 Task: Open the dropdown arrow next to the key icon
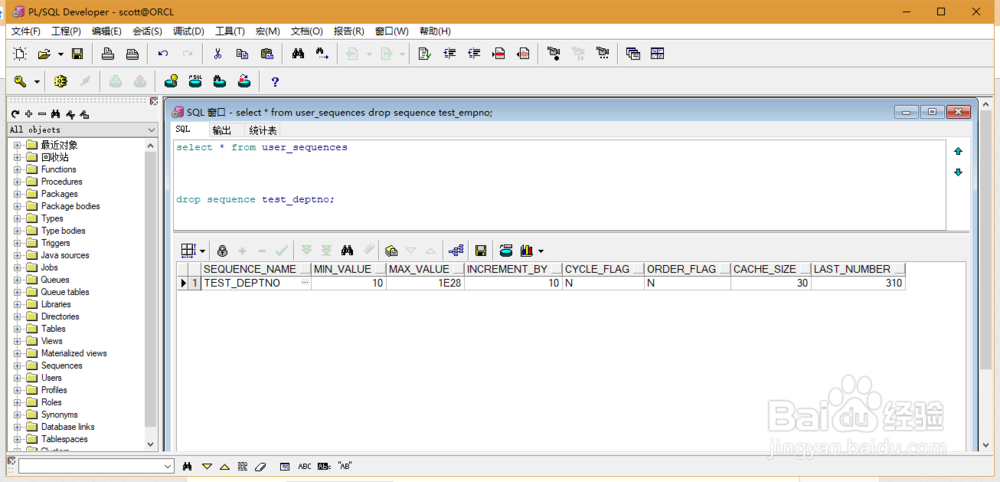[36, 82]
